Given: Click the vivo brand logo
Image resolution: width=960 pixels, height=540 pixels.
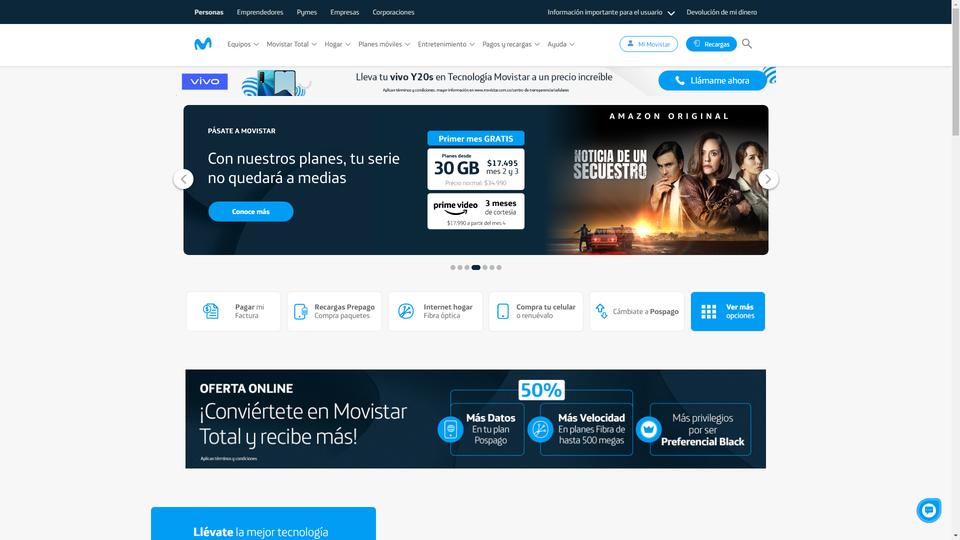Looking at the screenshot, I should pyautogui.click(x=204, y=81).
